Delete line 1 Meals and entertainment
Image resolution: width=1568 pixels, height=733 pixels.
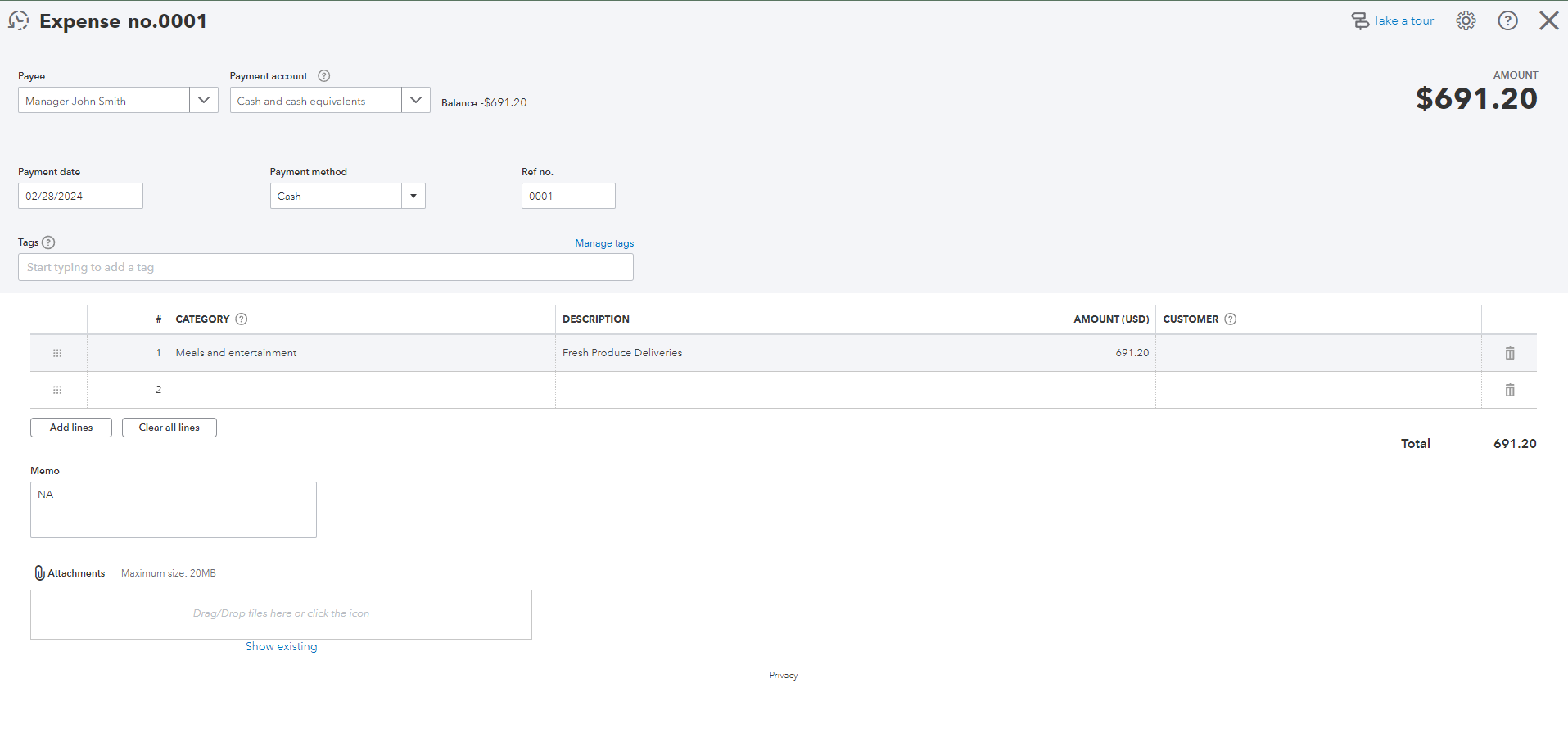1510,353
